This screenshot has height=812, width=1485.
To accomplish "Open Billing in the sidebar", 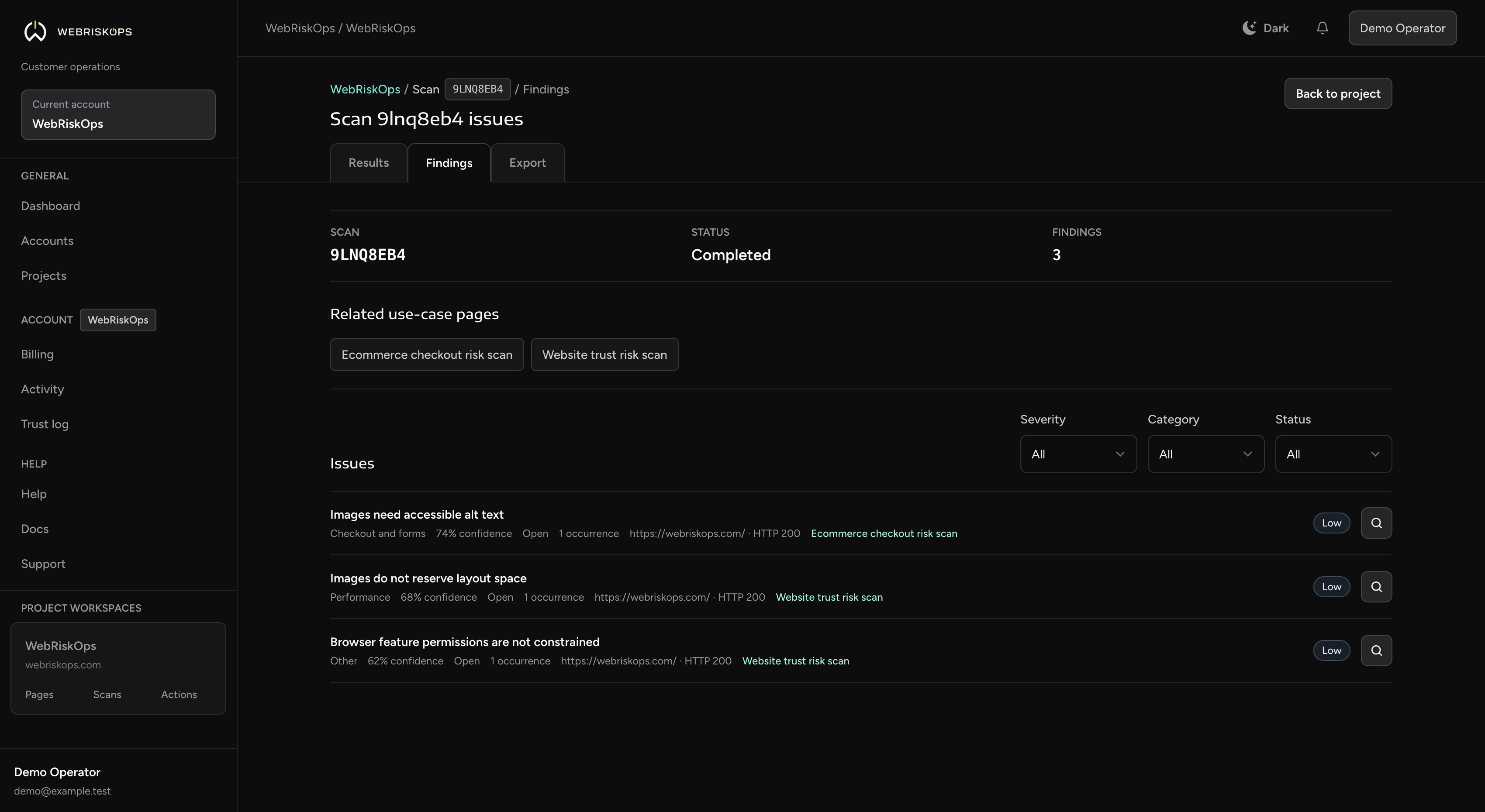I will click(x=37, y=354).
